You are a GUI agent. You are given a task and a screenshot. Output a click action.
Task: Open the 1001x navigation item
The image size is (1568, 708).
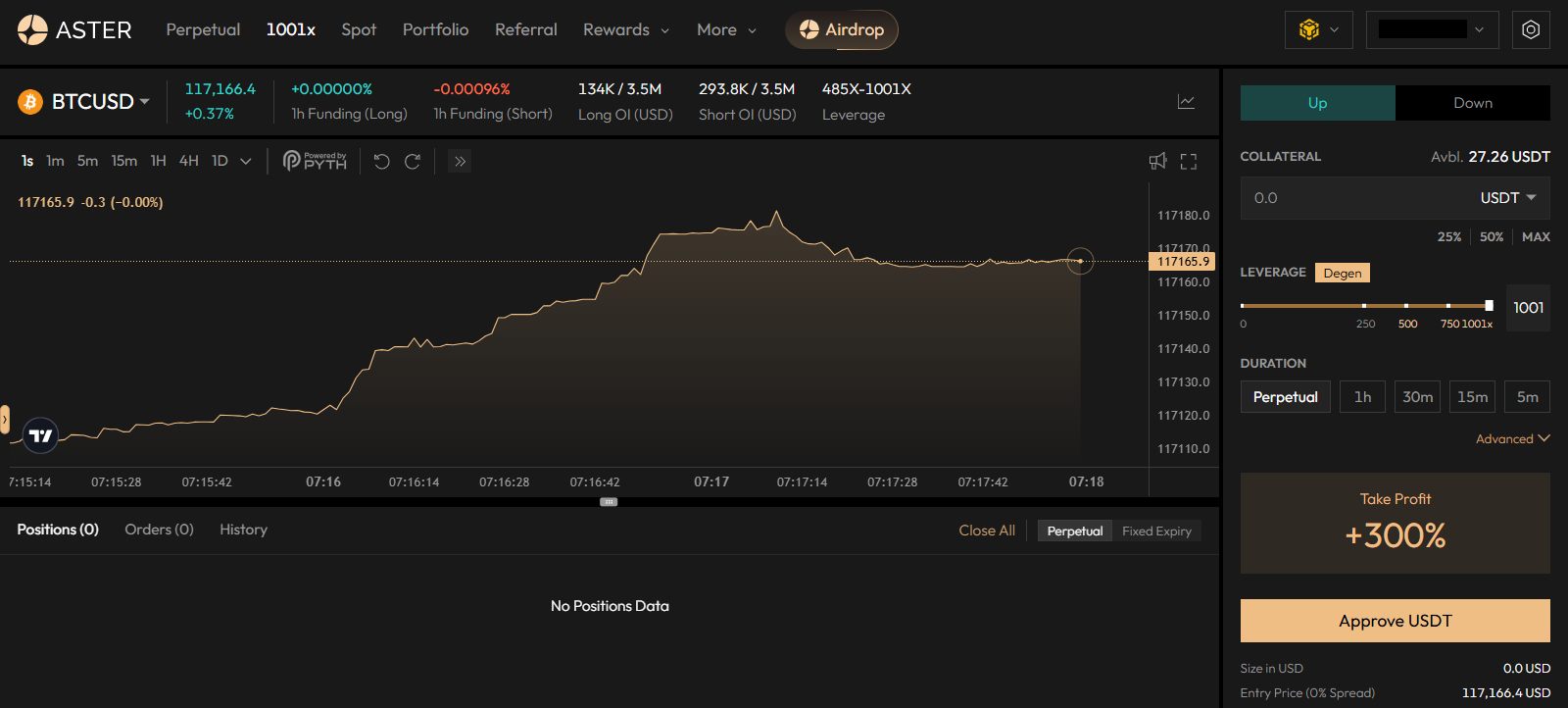(x=291, y=30)
